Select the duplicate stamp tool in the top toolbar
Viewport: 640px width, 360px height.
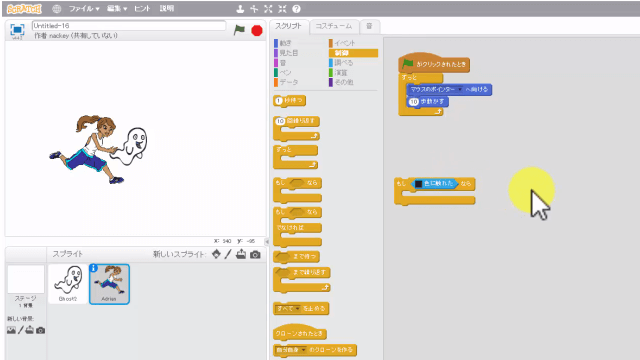pos(240,9)
